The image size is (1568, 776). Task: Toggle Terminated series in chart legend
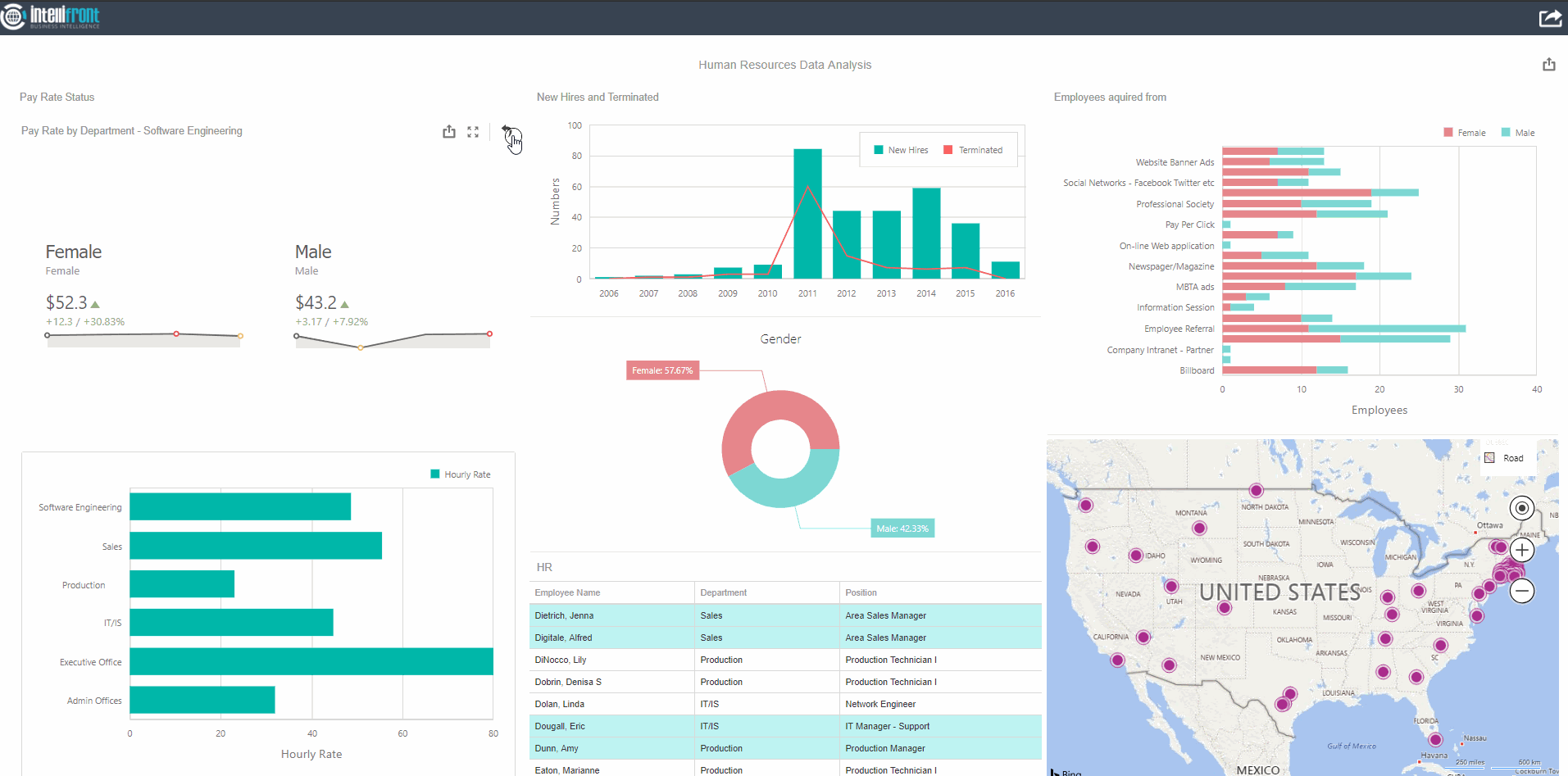click(973, 150)
